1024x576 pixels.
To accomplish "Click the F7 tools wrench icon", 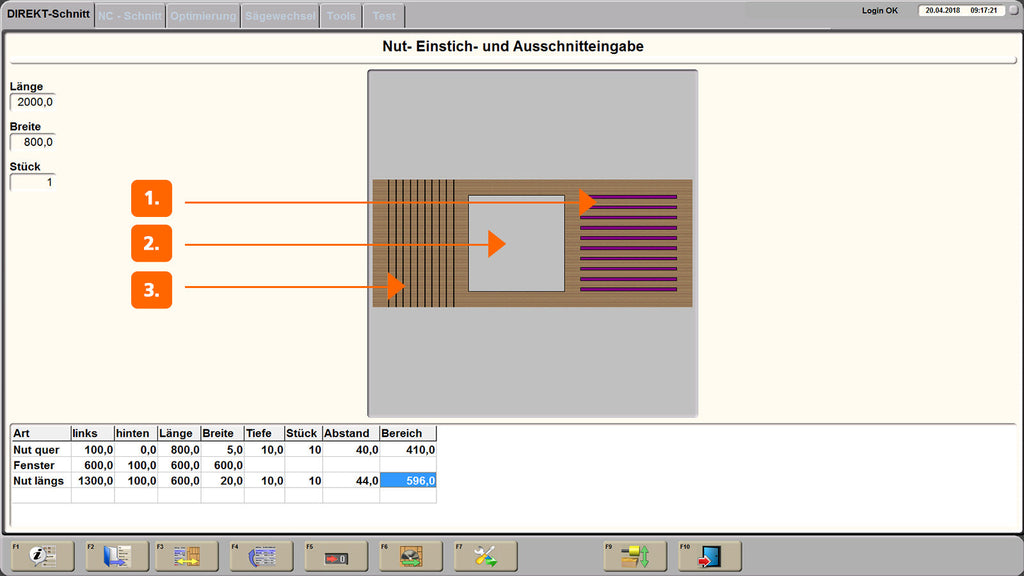I will click(486, 556).
